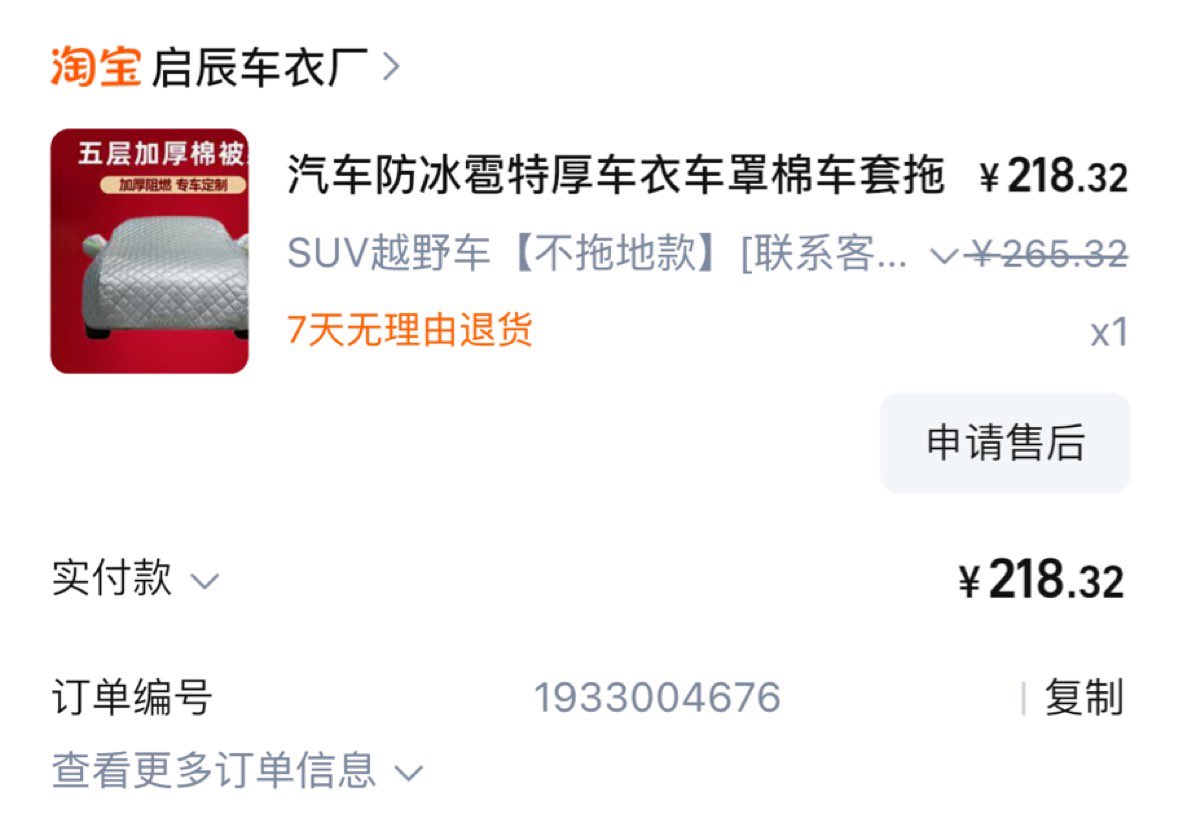Expand the 实付款 details chevron
Screen dimensions: 1179x824
[x=205, y=581]
